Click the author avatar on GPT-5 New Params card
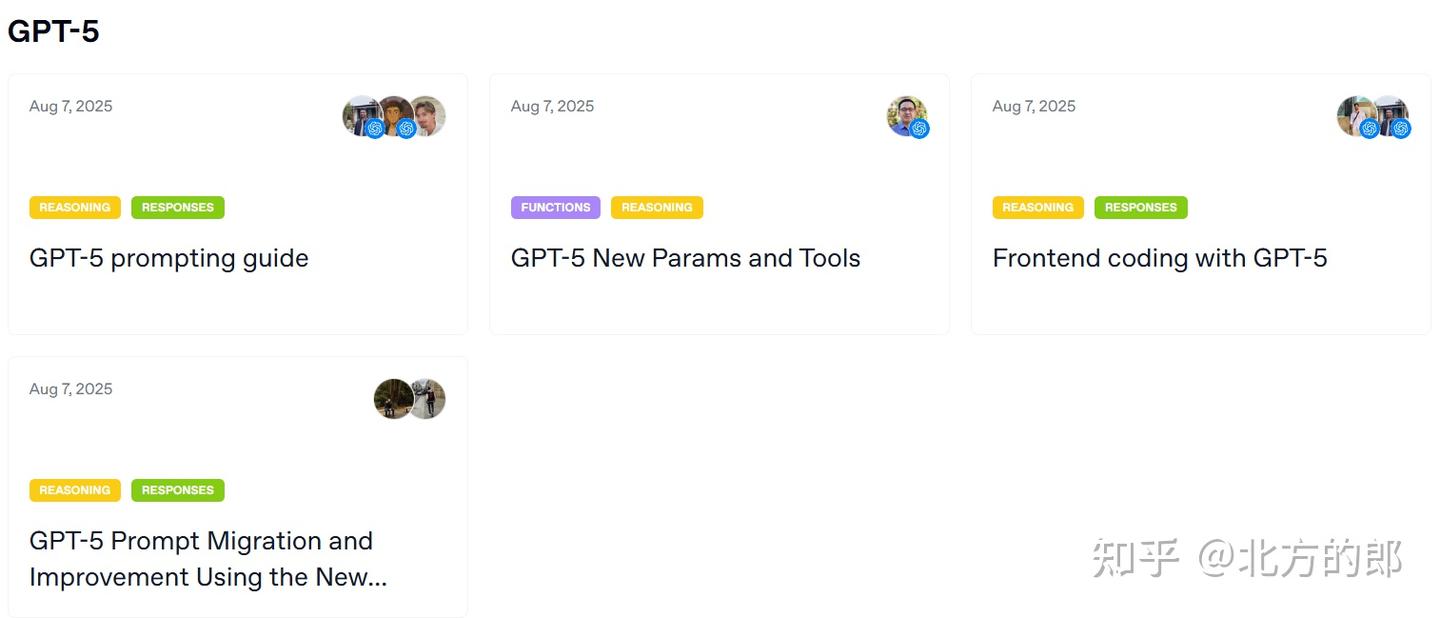The width and height of the screenshot is (1440, 618). (906, 116)
